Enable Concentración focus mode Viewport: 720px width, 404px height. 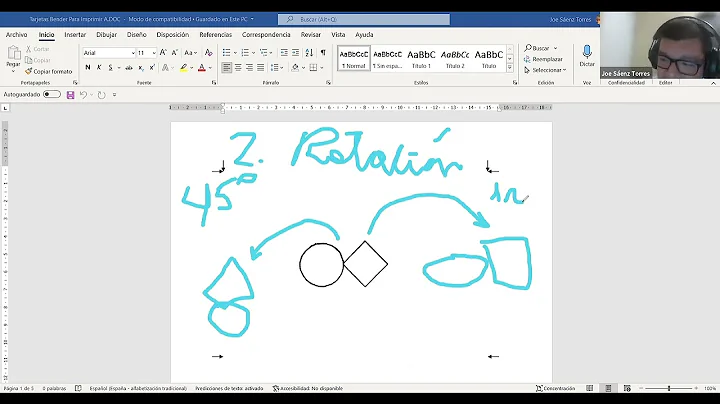click(556, 388)
